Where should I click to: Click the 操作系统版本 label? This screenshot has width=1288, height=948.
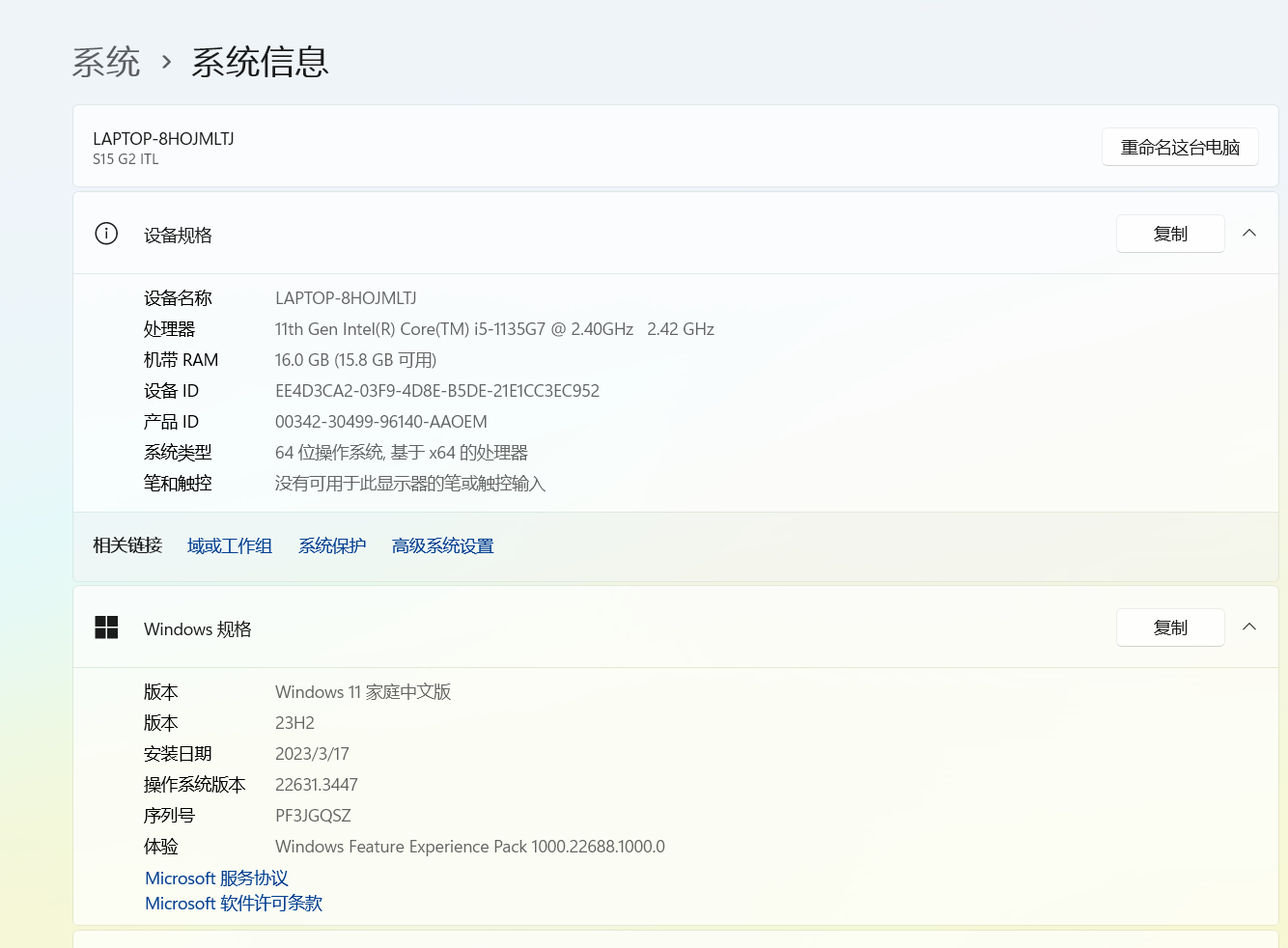195,785
